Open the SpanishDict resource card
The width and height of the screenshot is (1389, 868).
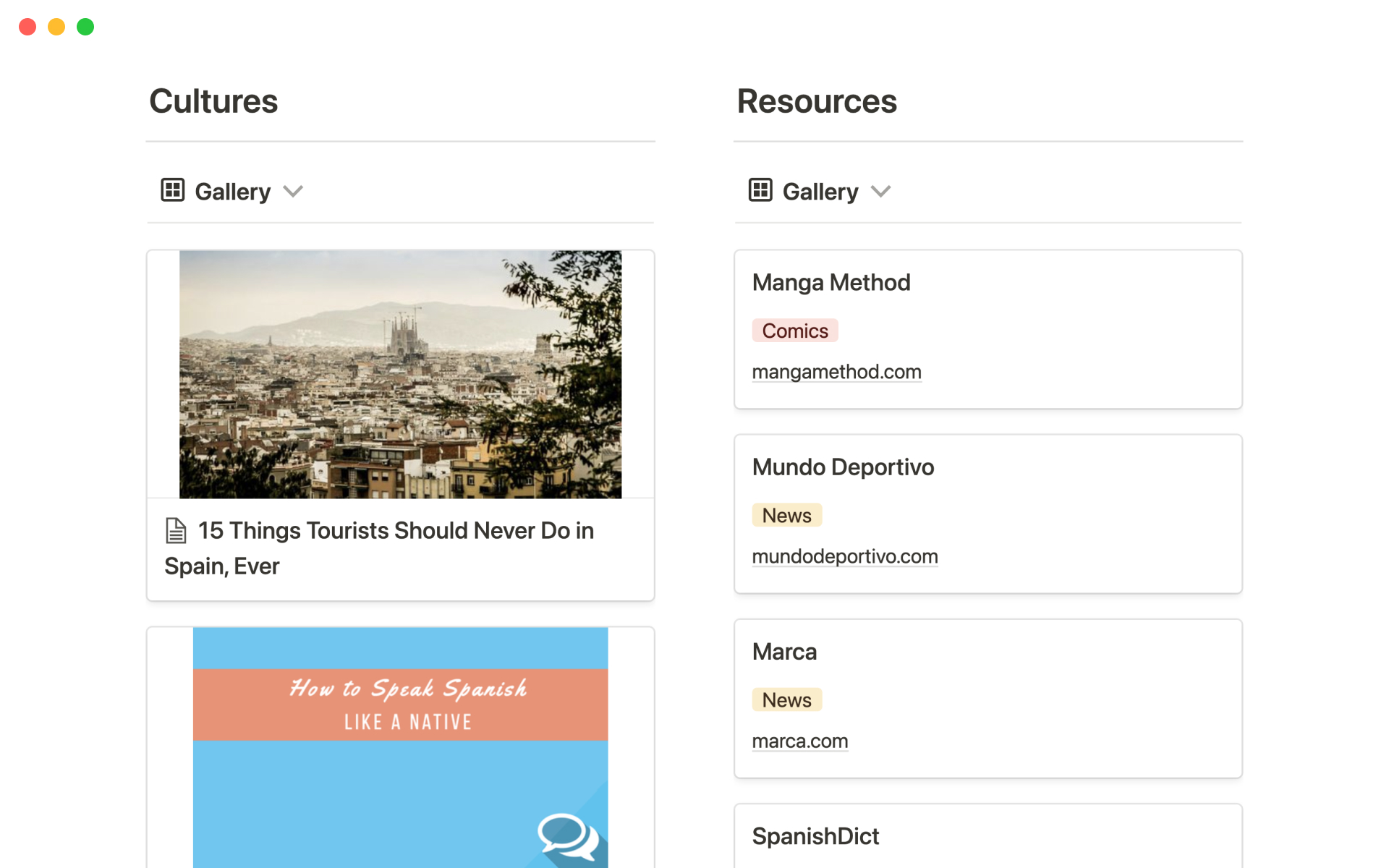click(x=815, y=836)
